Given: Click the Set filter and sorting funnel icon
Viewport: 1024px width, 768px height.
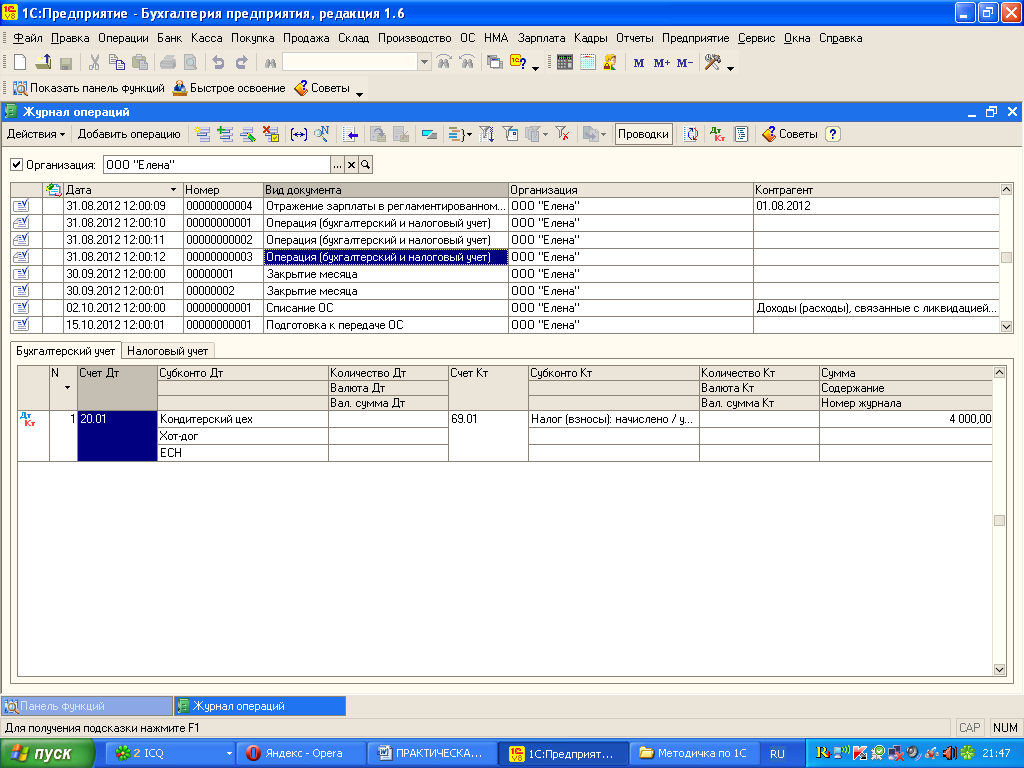Looking at the screenshot, I should point(487,135).
